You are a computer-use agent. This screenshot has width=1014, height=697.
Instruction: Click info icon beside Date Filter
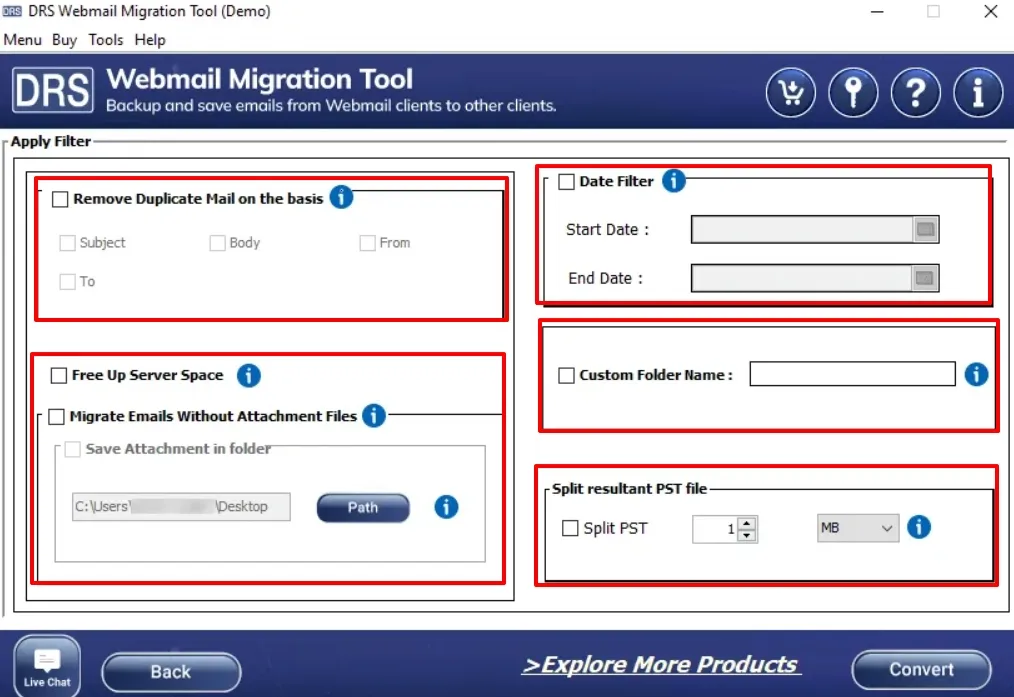pos(674,181)
